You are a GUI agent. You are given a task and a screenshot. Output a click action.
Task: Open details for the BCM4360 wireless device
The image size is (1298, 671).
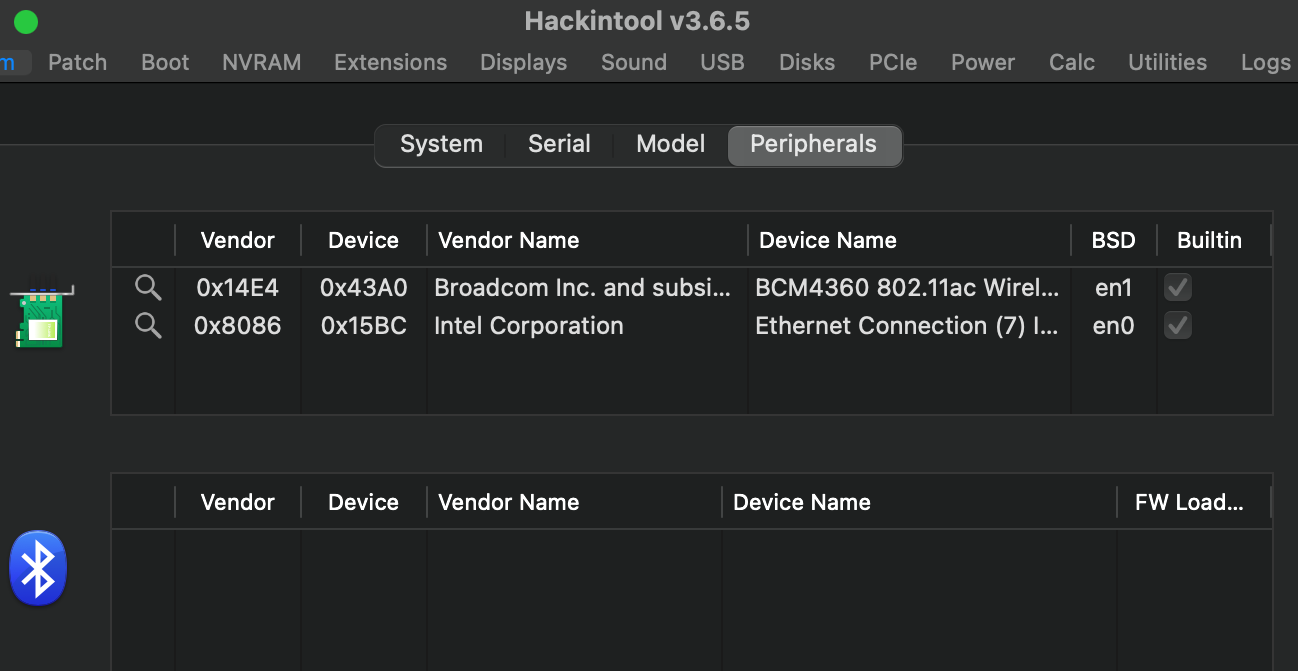click(x=148, y=287)
